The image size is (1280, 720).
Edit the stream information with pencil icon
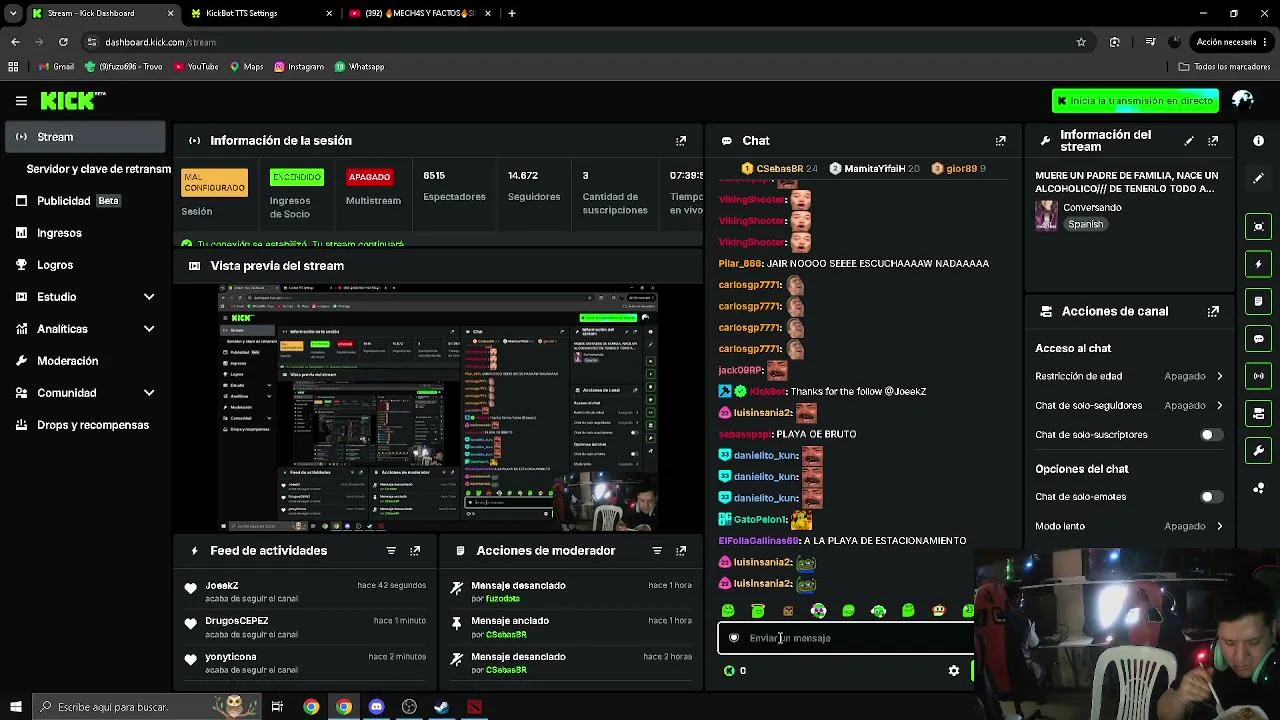coord(1189,141)
